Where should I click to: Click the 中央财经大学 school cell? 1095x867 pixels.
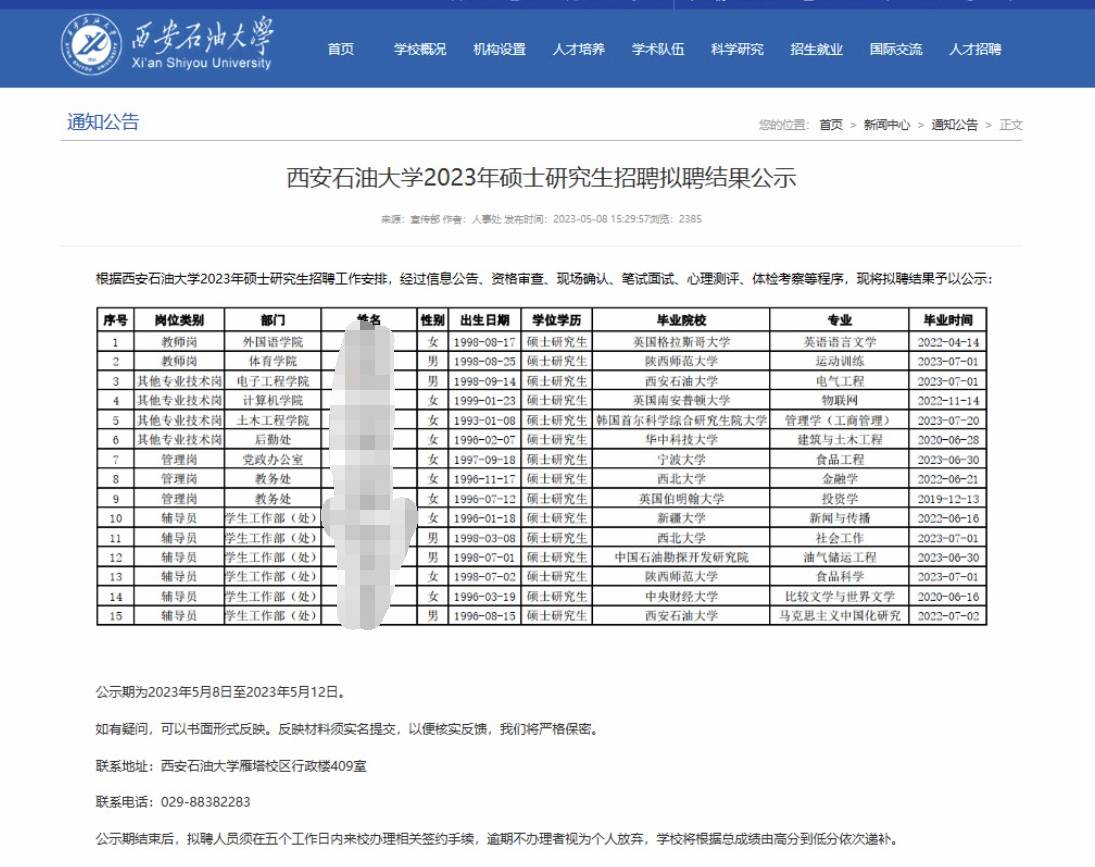point(681,596)
